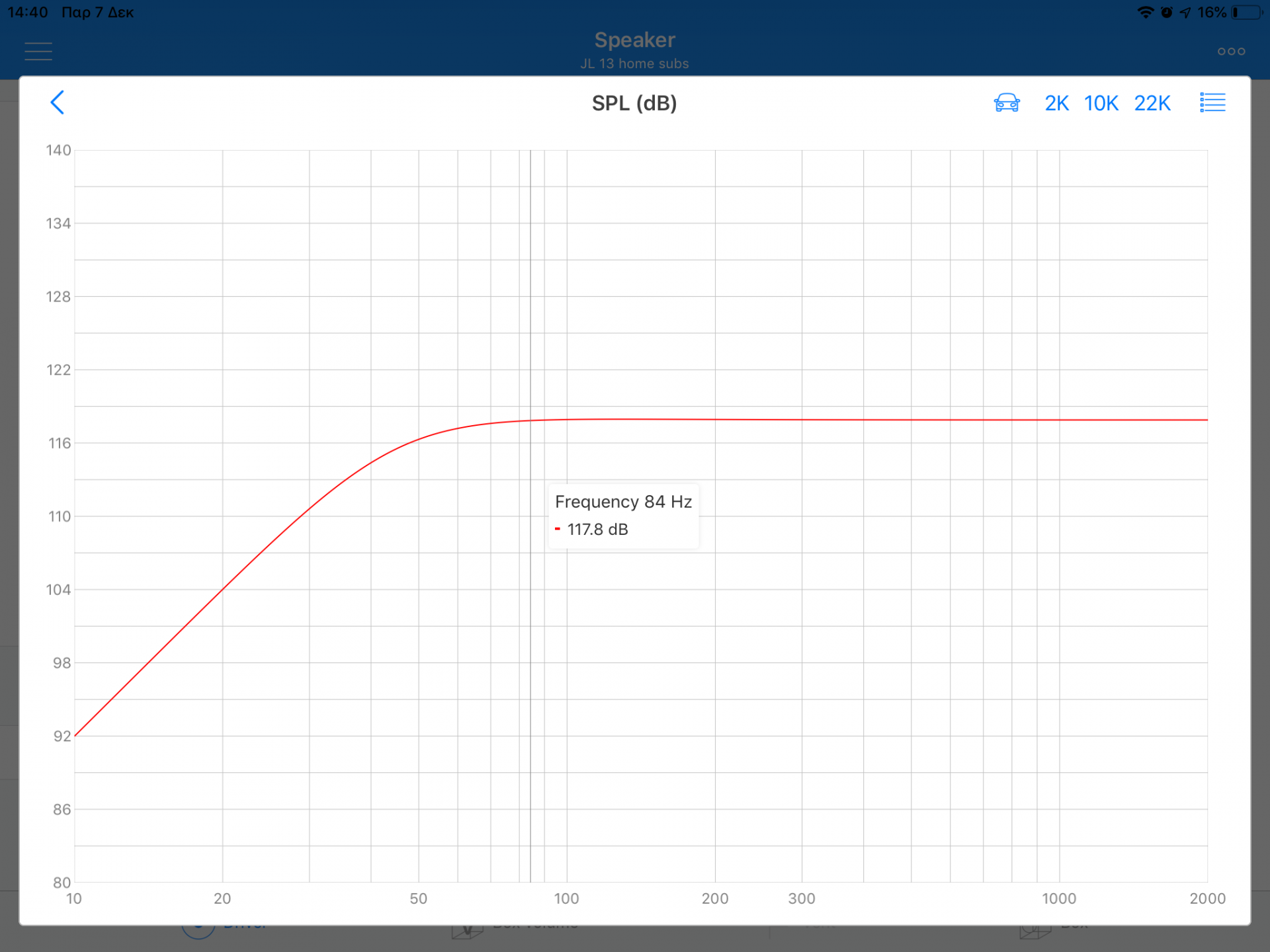Open the hamburger side menu
This screenshot has height=952, width=1270.
[38, 51]
